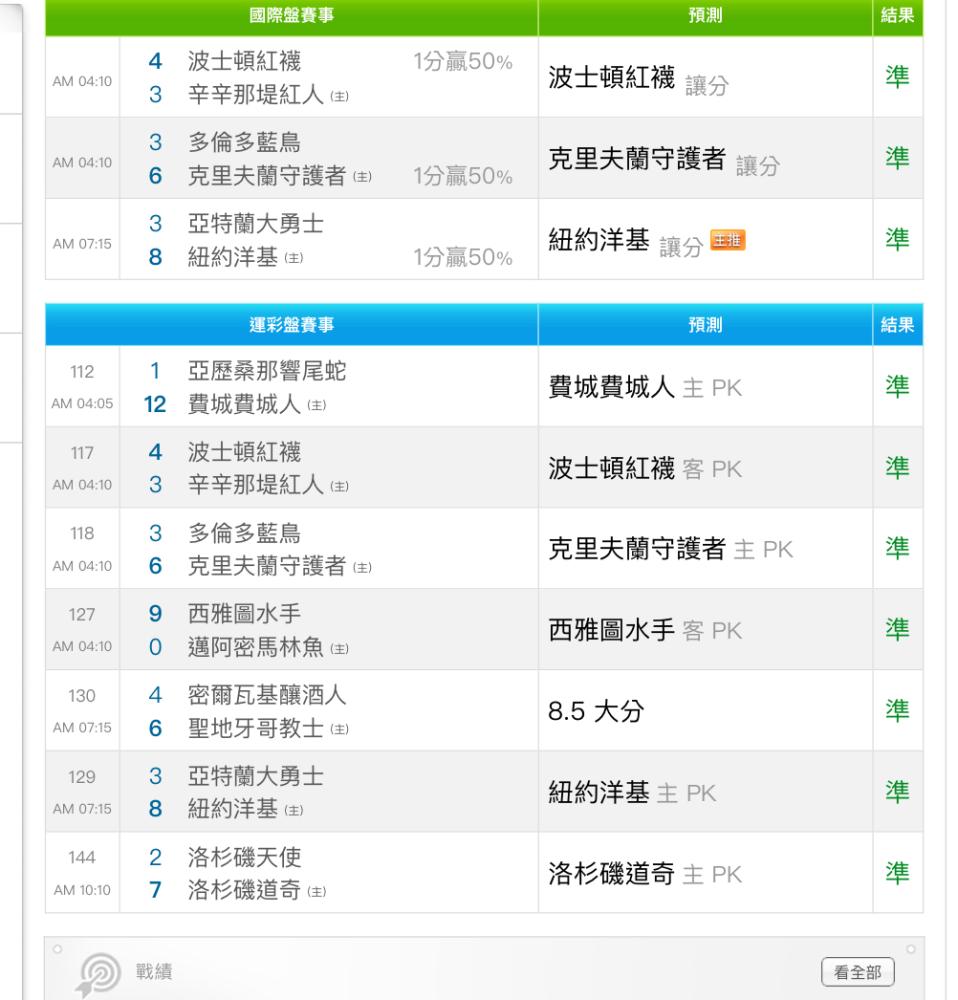
Task: Click prediction 波士頓紅襪 讓分
Action: coord(638,78)
